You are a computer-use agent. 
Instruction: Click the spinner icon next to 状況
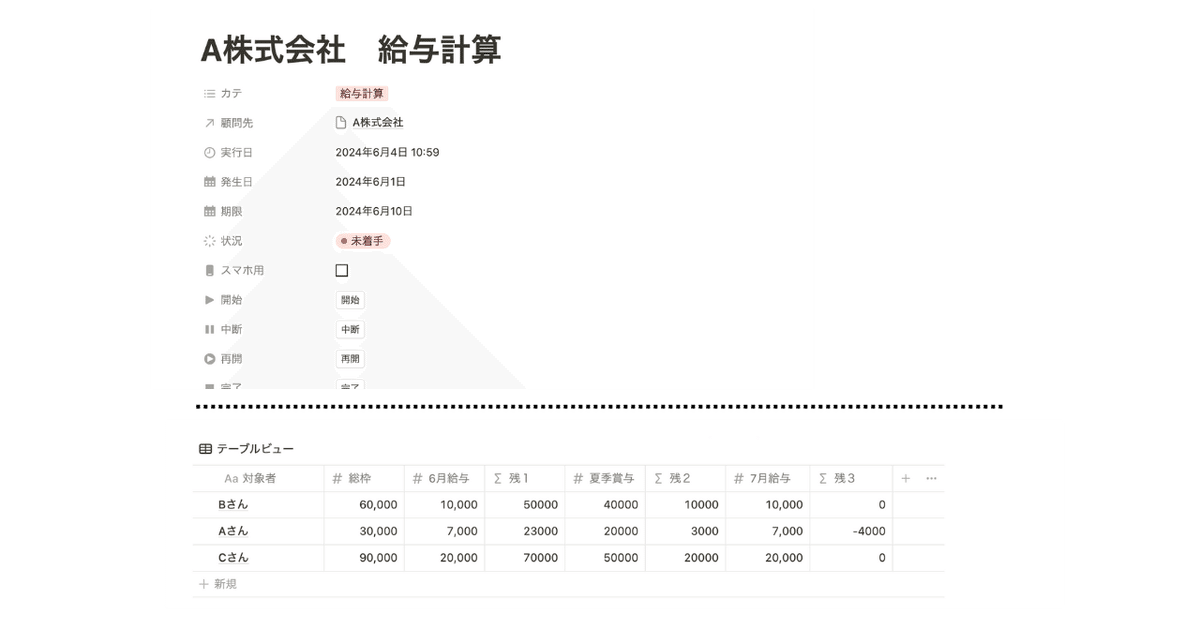point(209,240)
